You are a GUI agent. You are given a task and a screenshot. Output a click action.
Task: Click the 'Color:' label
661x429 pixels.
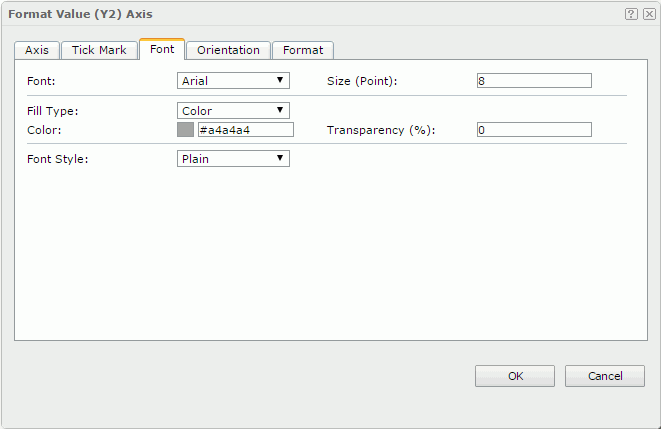coord(44,130)
